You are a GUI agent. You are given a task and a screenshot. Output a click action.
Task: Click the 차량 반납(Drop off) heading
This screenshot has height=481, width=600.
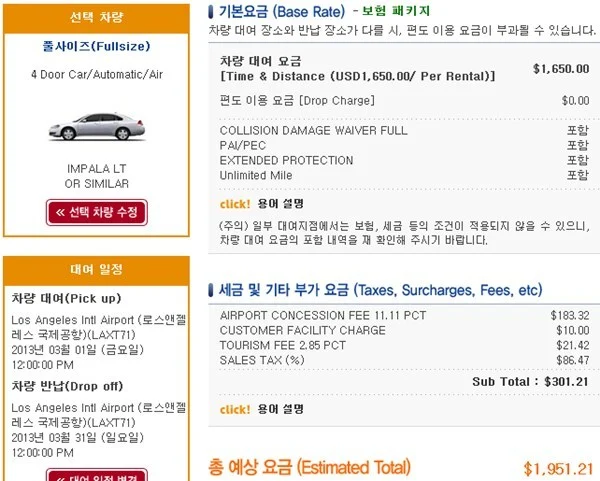tap(67, 386)
